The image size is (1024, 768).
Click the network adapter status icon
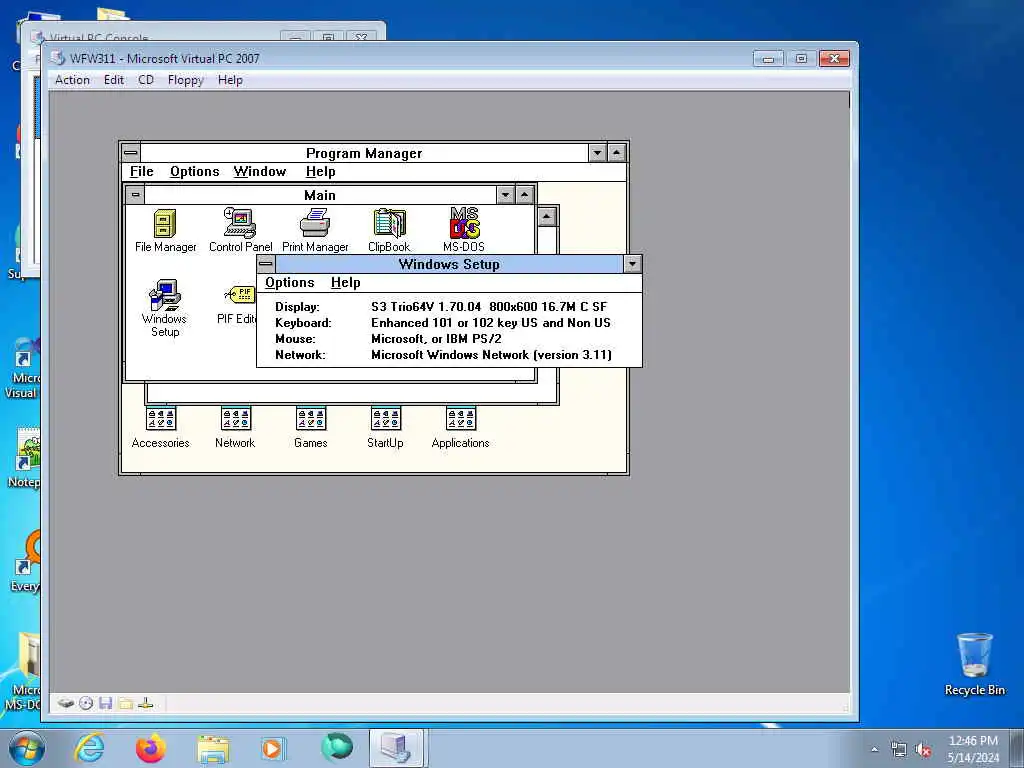pyautogui.click(x=146, y=703)
